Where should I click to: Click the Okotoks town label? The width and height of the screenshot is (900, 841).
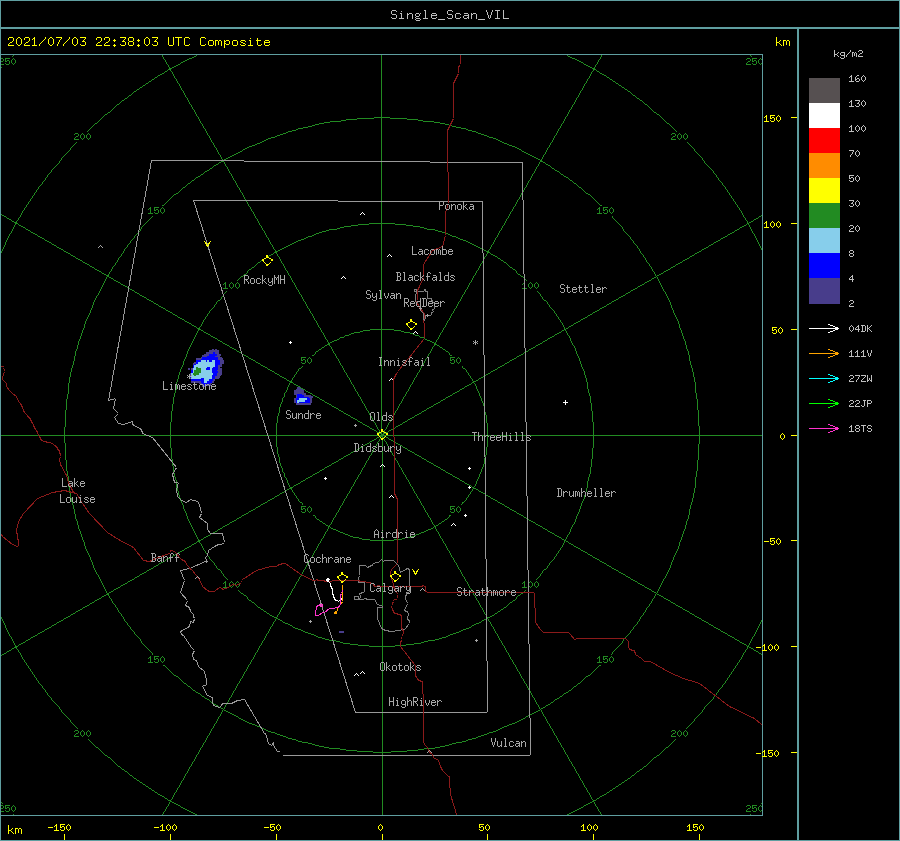400,667
